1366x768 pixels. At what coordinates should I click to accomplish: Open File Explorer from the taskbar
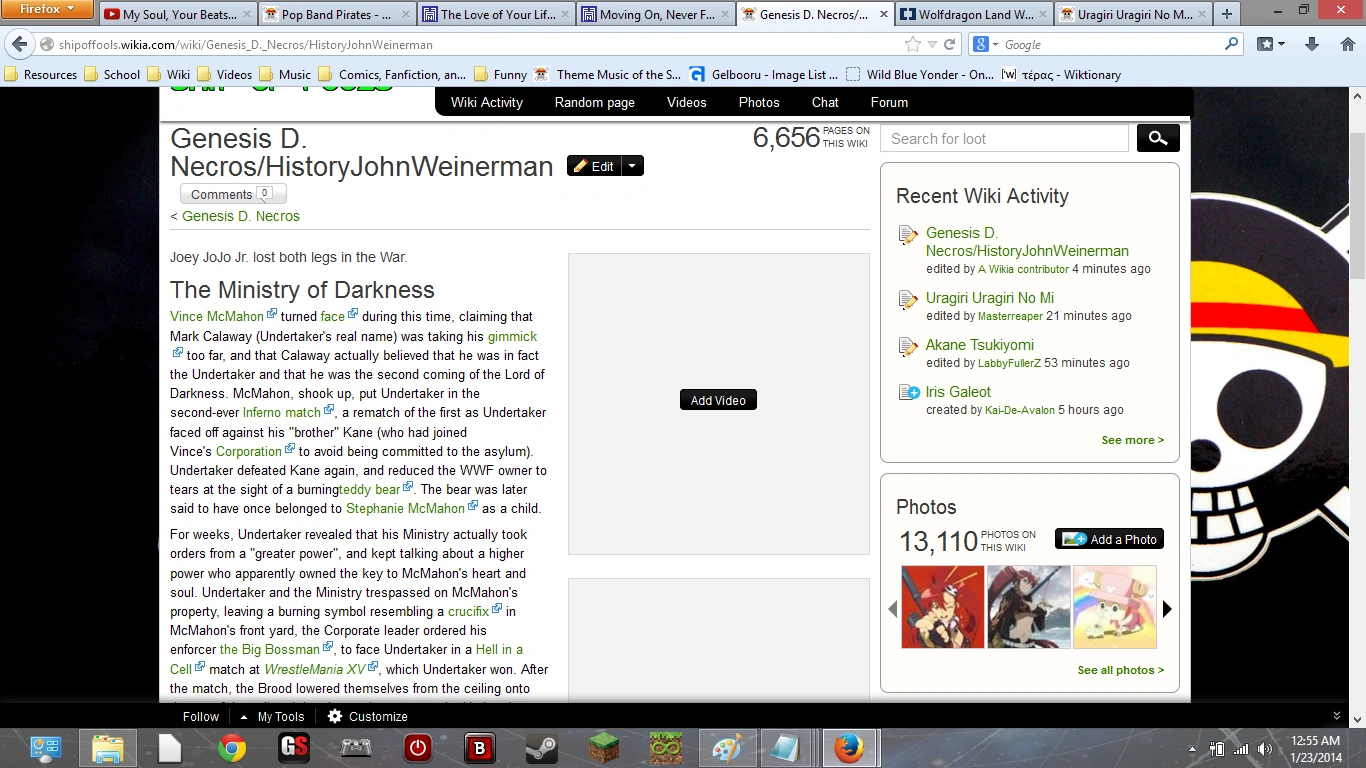coord(108,748)
